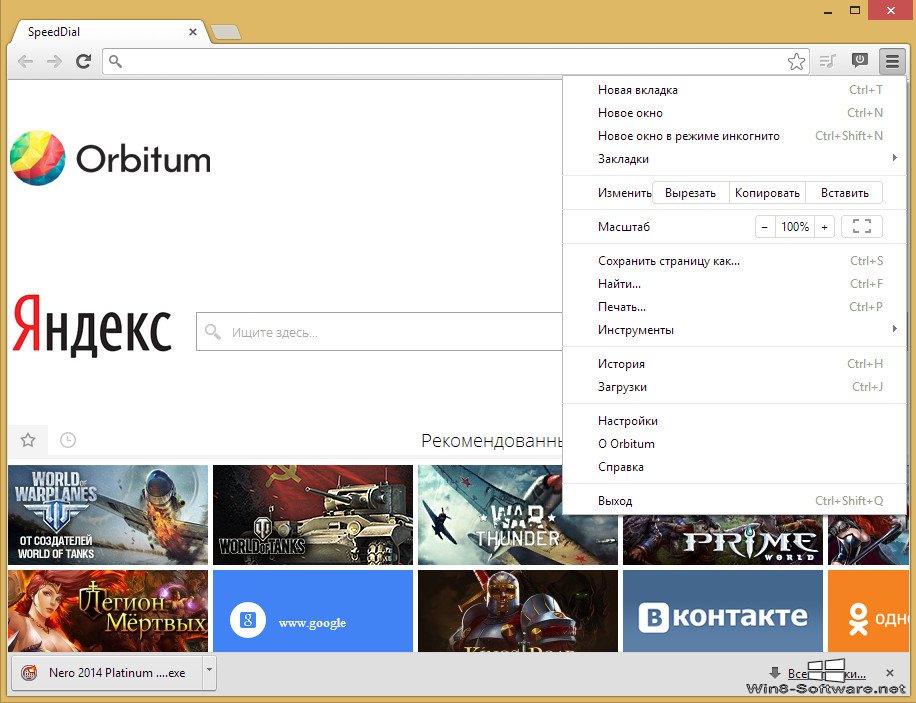Open the Nero 2014 Platinum downloaded file
The image size is (916, 703).
[x=107, y=673]
